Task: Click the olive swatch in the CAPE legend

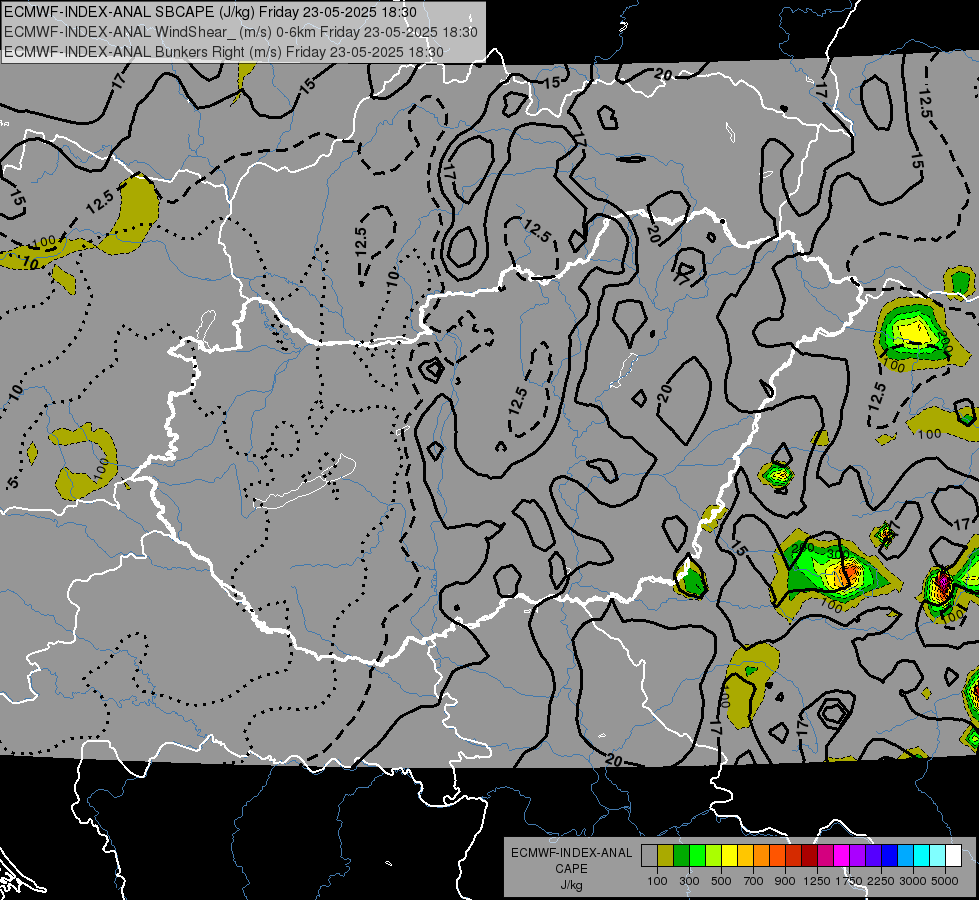Action: point(666,856)
